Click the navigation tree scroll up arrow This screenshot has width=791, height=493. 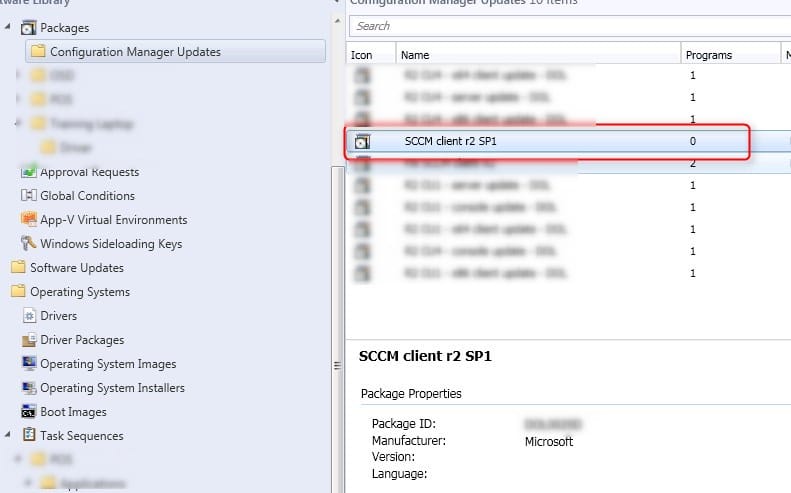pos(337,21)
